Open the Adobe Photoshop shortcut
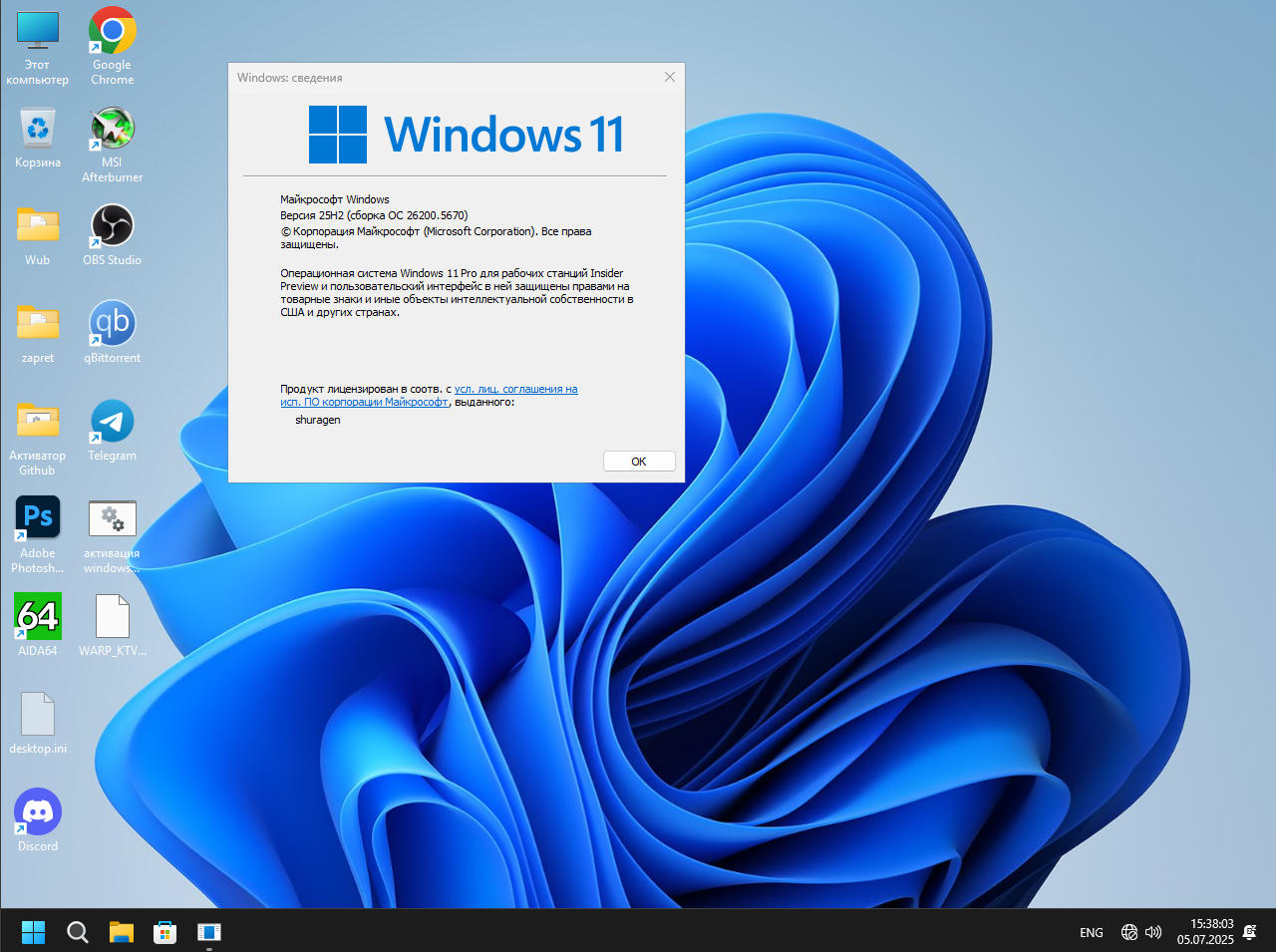This screenshot has width=1276, height=952. point(38,535)
